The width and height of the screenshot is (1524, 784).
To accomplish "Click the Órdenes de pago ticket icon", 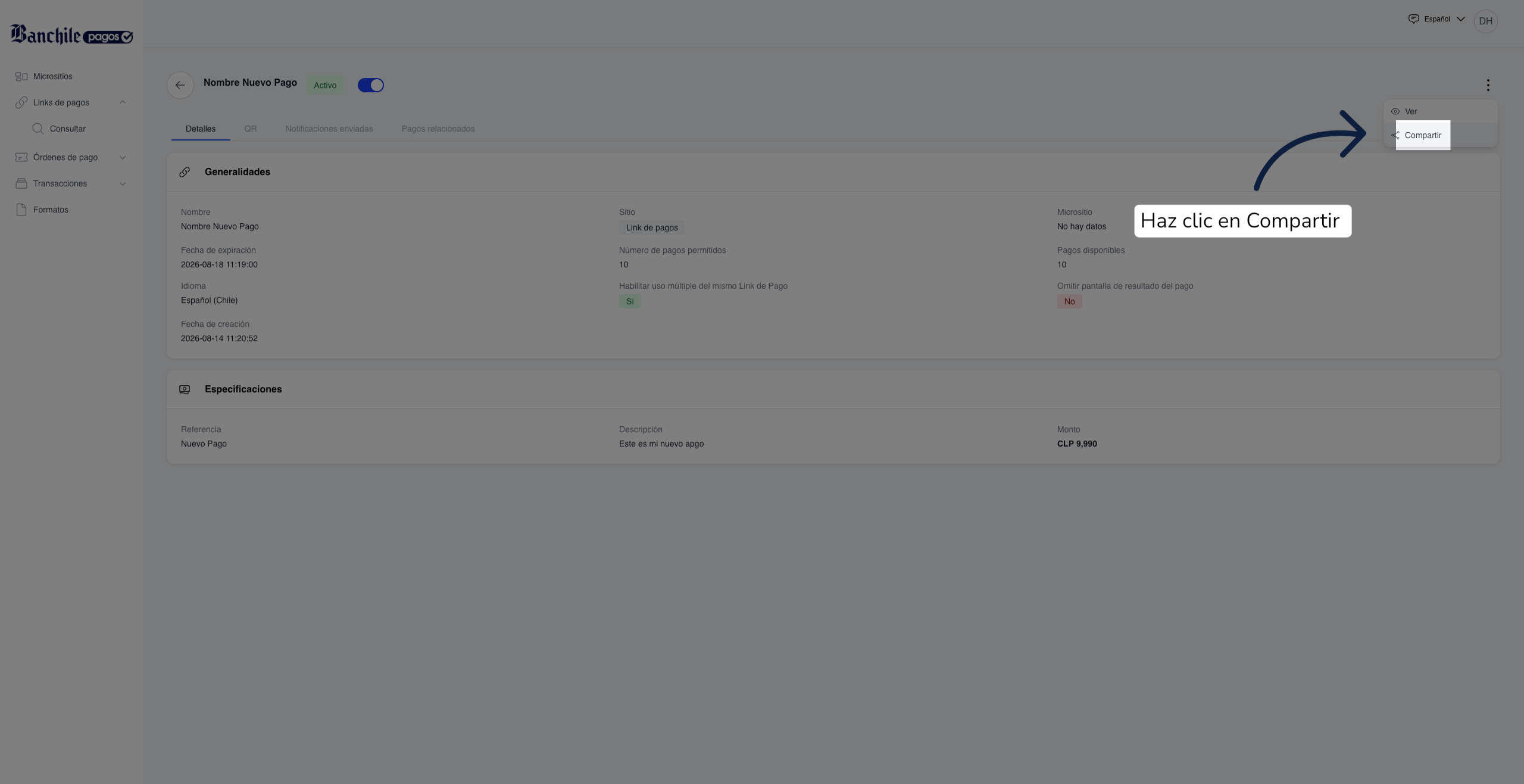I will (x=21, y=157).
